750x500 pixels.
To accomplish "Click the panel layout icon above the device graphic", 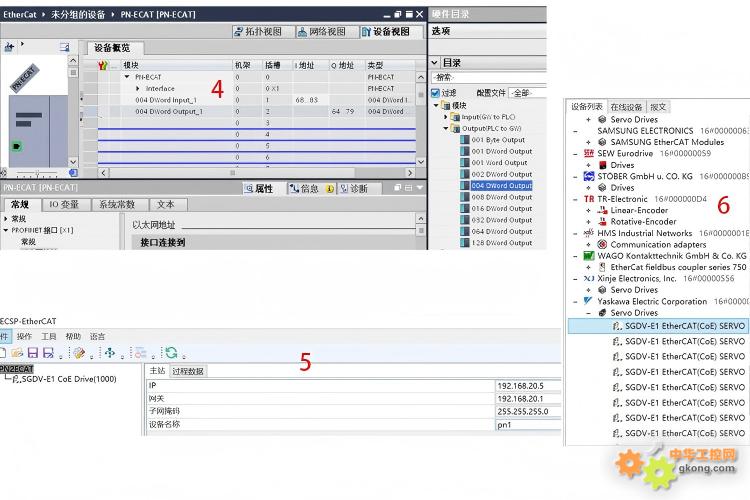I will tap(65, 47).
